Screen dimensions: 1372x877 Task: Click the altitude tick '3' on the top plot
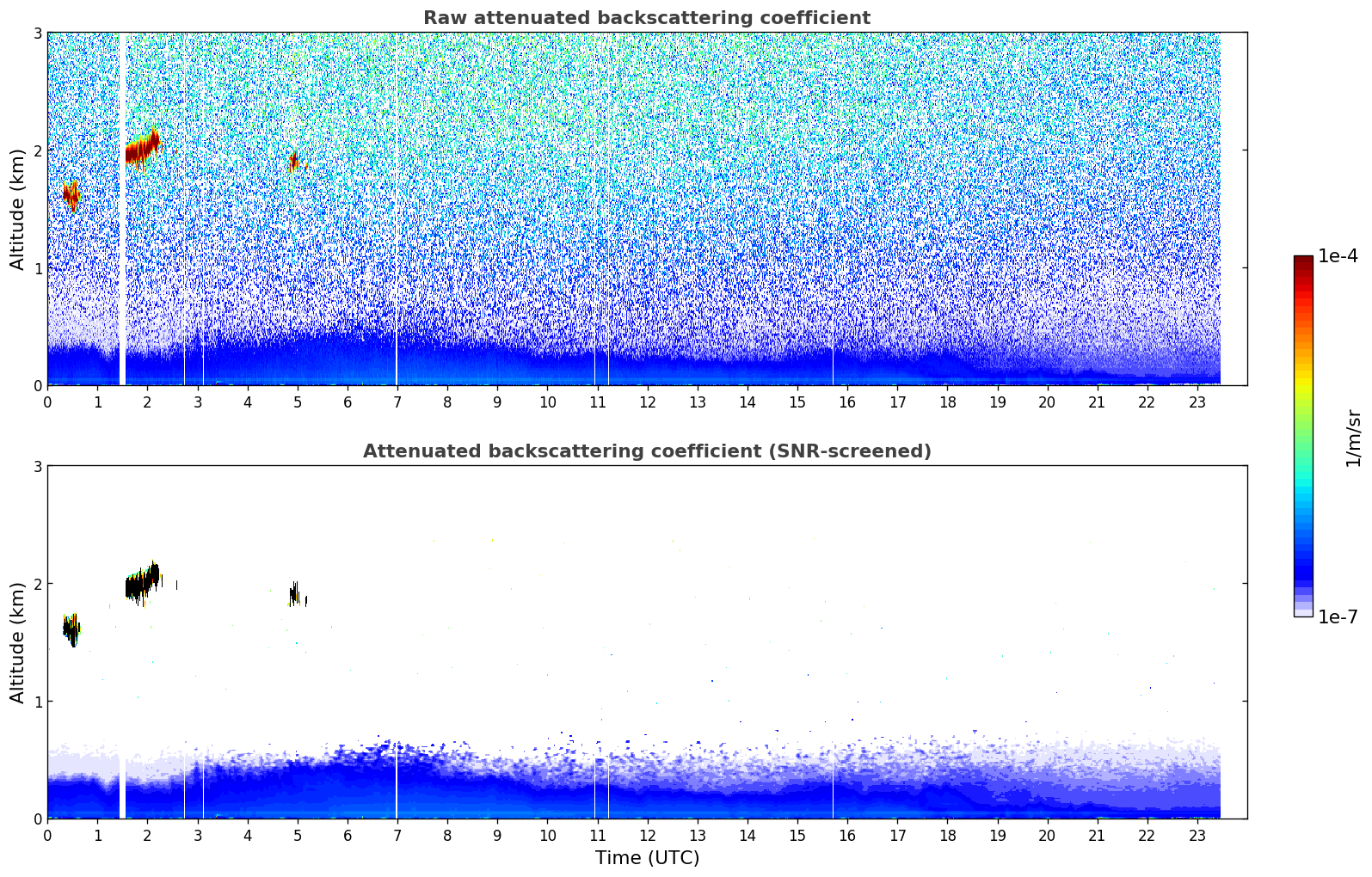(x=37, y=33)
